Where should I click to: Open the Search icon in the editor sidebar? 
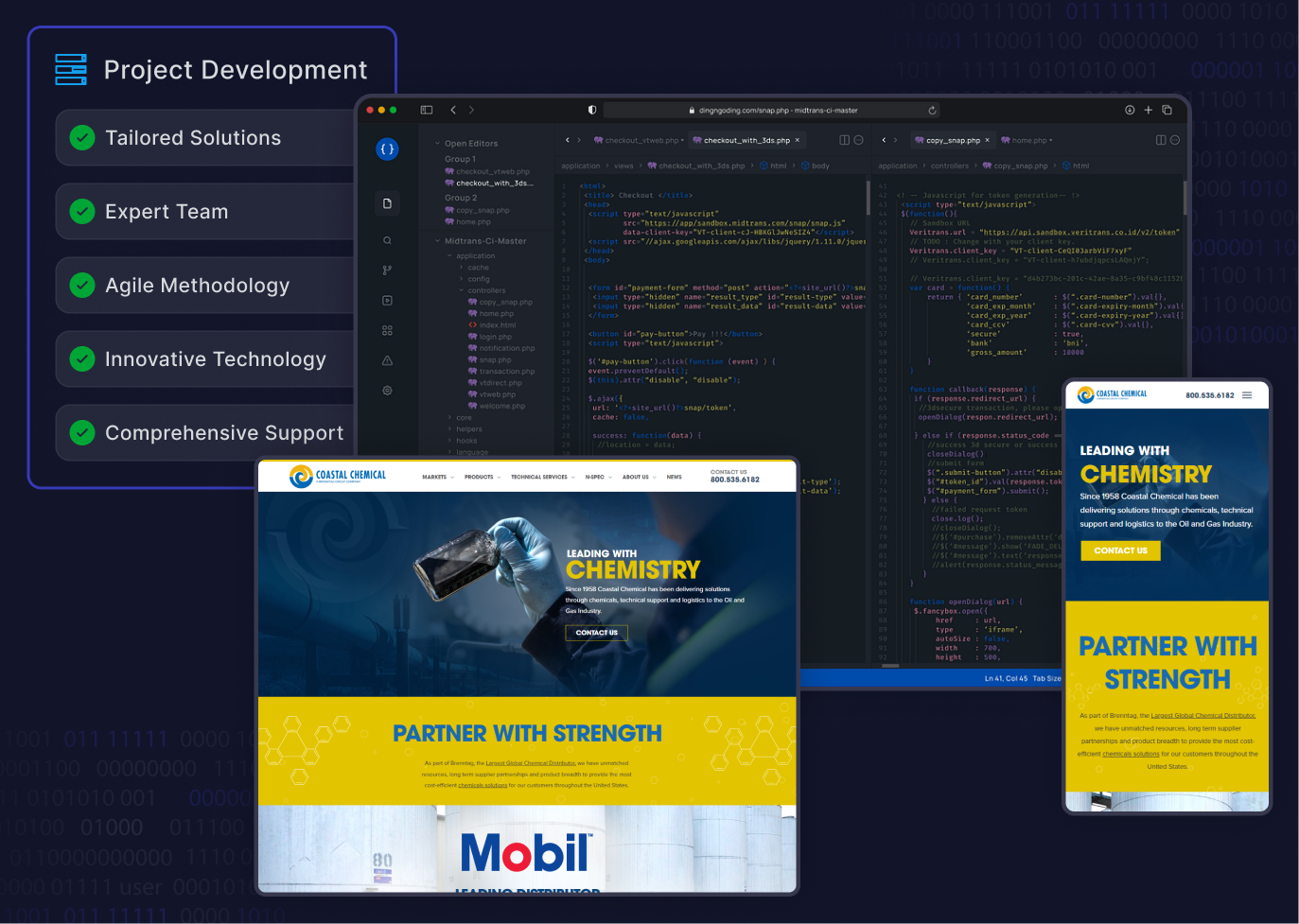tap(387, 240)
